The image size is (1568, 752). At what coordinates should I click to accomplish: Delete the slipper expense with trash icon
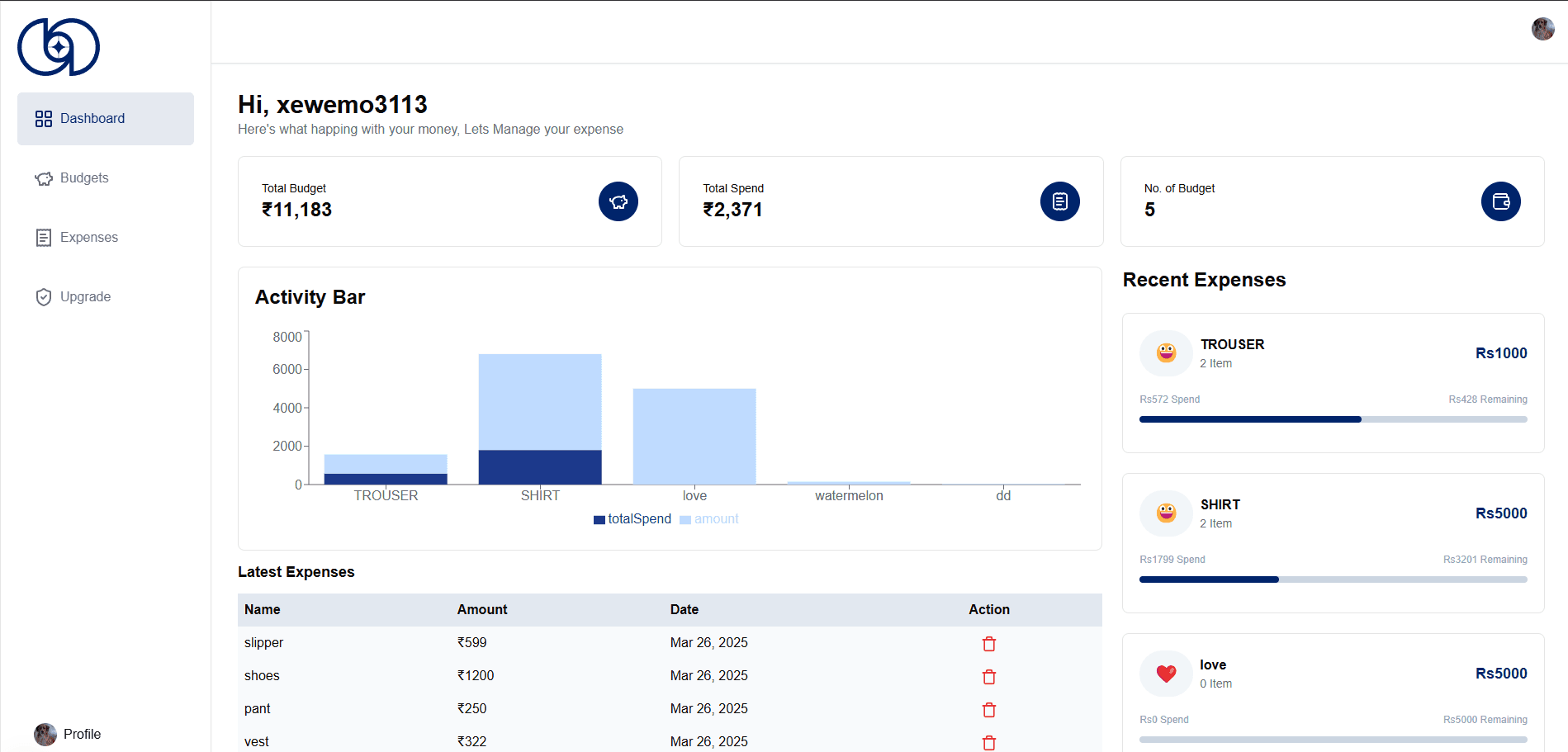tap(988, 644)
